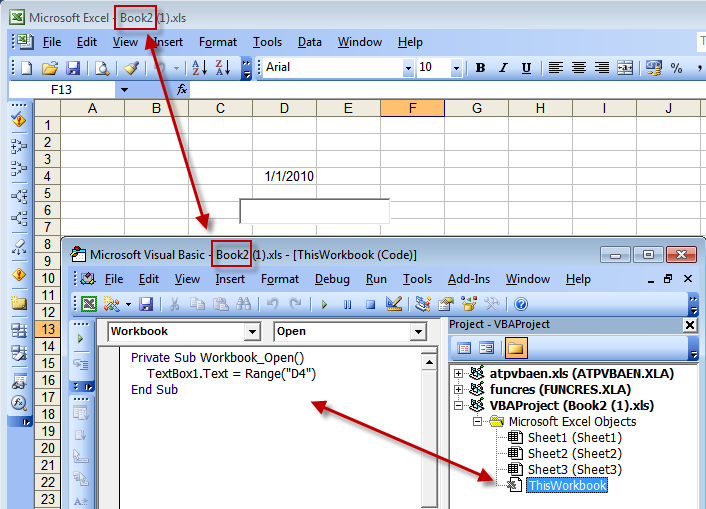
Task: Open the Debug menu in Visual Basic
Action: pos(332,279)
